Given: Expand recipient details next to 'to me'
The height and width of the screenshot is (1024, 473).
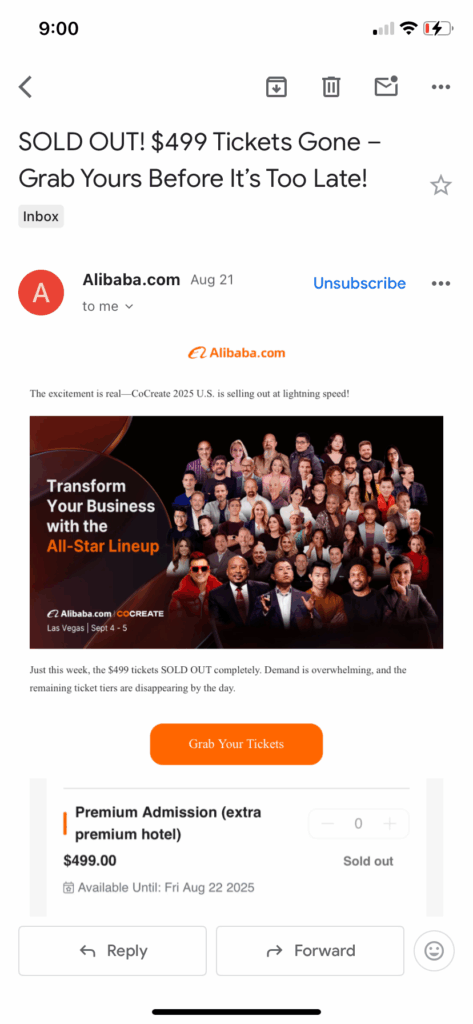Looking at the screenshot, I should click(x=129, y=306).
